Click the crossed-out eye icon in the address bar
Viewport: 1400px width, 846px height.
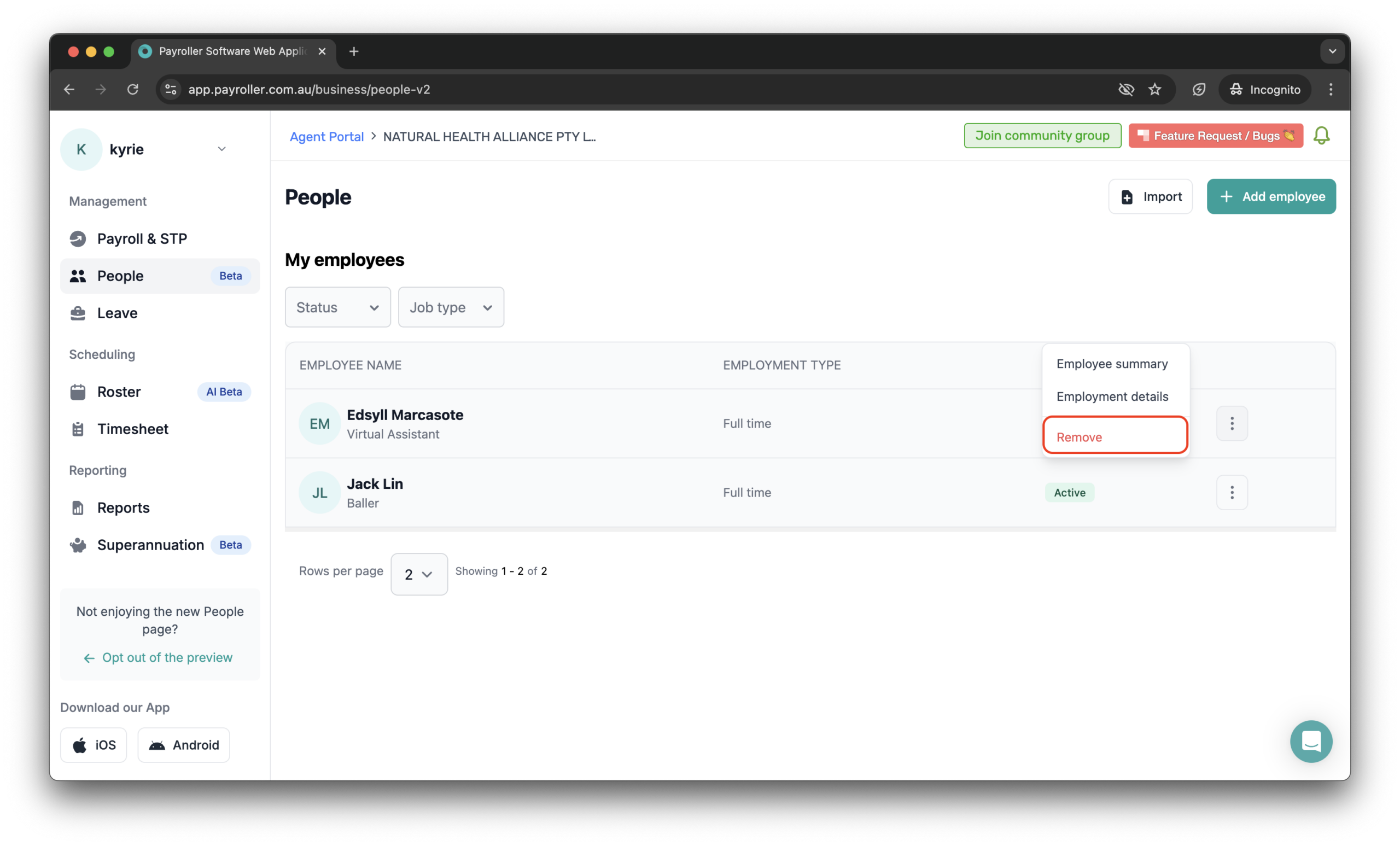point(1126,89)
